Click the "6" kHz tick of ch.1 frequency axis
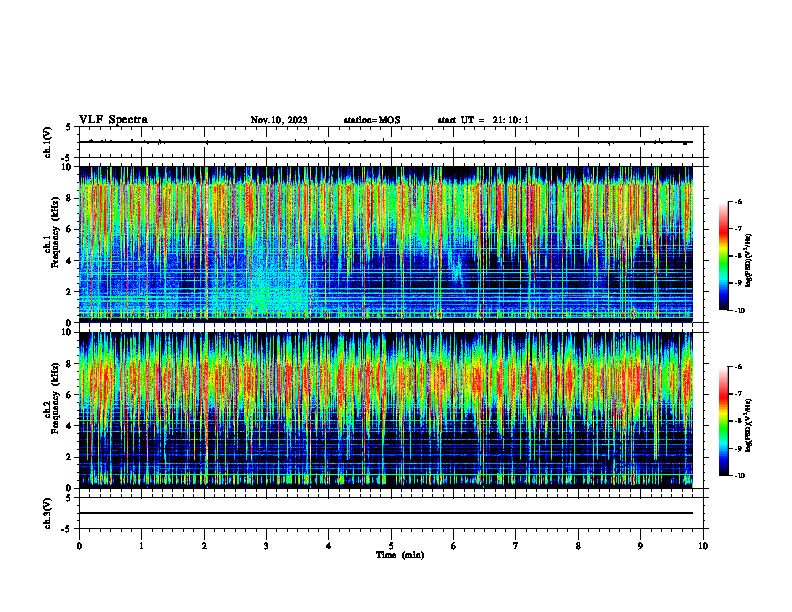 [x=70, y=229]
